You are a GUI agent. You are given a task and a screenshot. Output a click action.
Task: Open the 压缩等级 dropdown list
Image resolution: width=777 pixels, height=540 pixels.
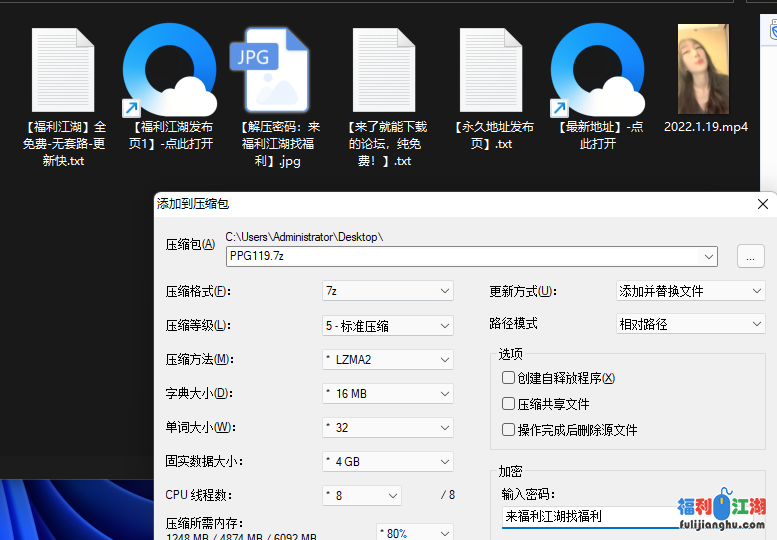pyautogui.click(x=388, y=325)
